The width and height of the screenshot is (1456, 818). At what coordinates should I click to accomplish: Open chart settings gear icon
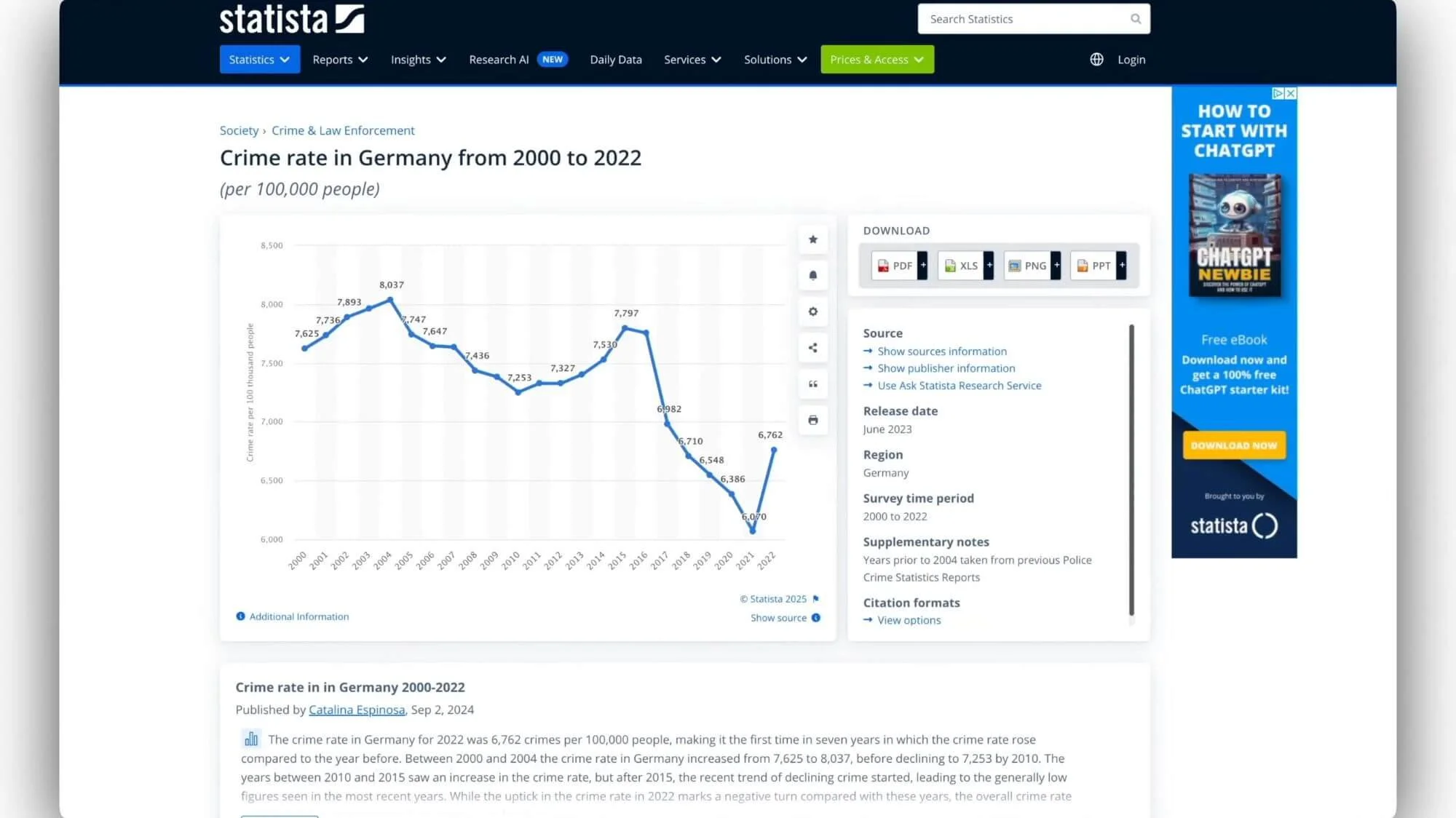(x=813, y=311)
